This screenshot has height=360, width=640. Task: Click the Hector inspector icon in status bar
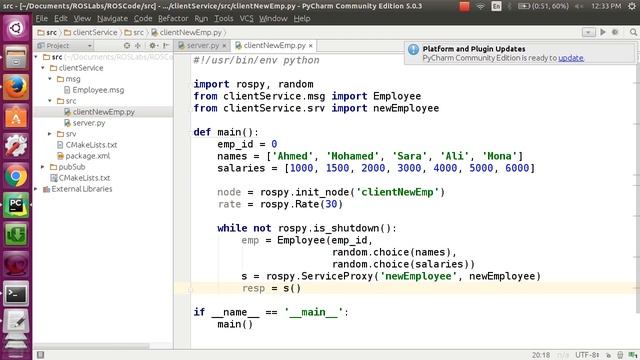(620, 355)
